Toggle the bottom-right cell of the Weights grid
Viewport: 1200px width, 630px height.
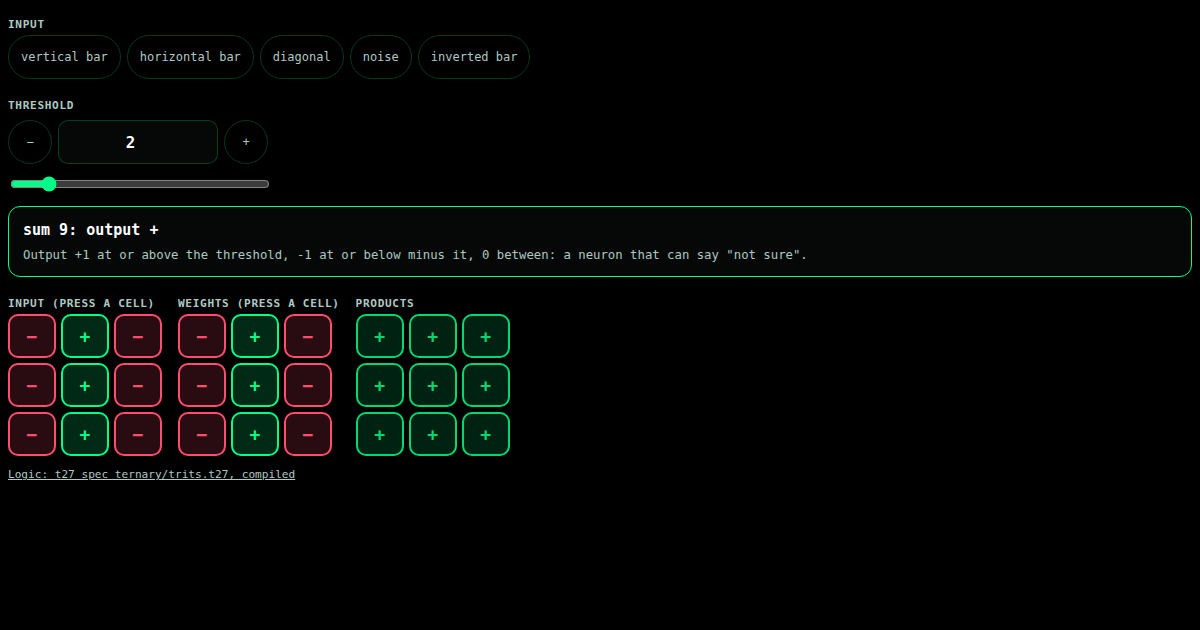coord(308,434)
